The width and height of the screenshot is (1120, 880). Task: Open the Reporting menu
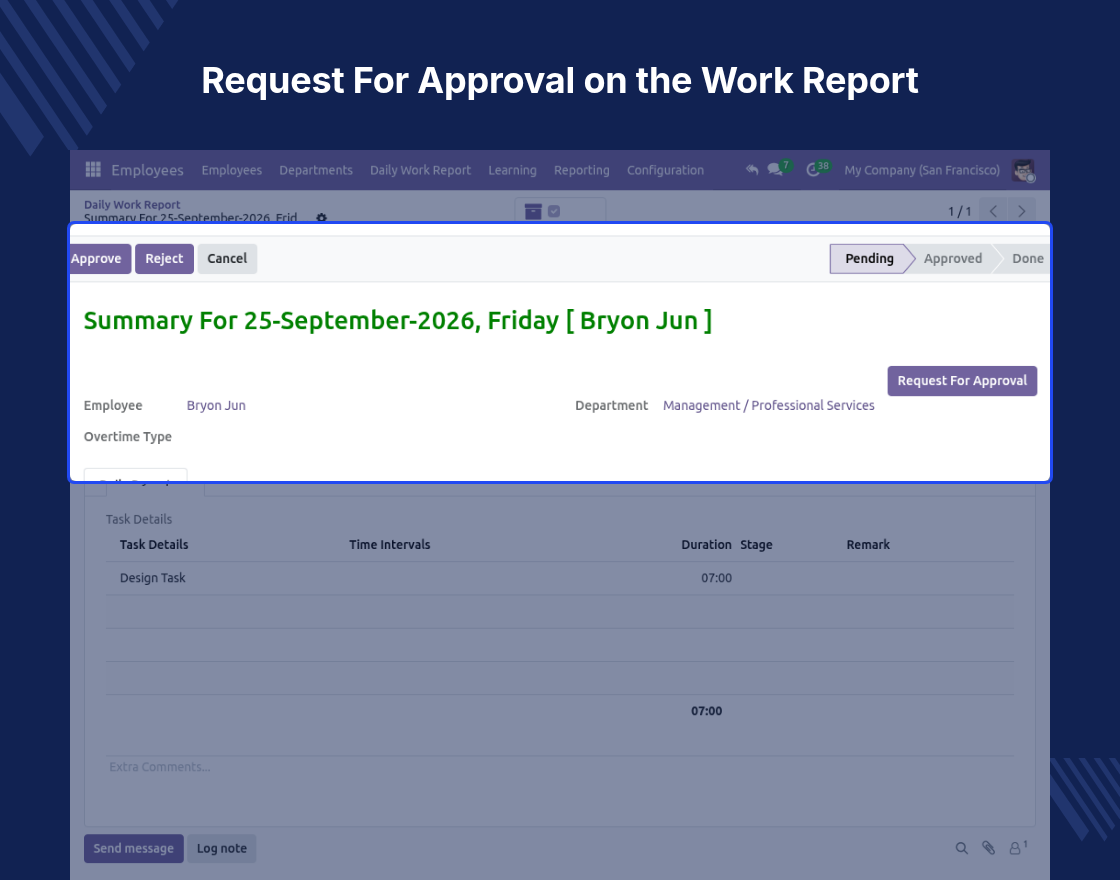click(x=581, y=170)
